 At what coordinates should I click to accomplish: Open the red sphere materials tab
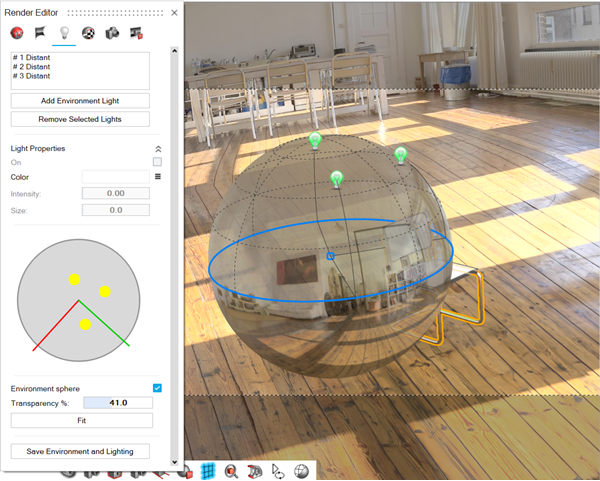pyautogui.click(x=17, y=33)
